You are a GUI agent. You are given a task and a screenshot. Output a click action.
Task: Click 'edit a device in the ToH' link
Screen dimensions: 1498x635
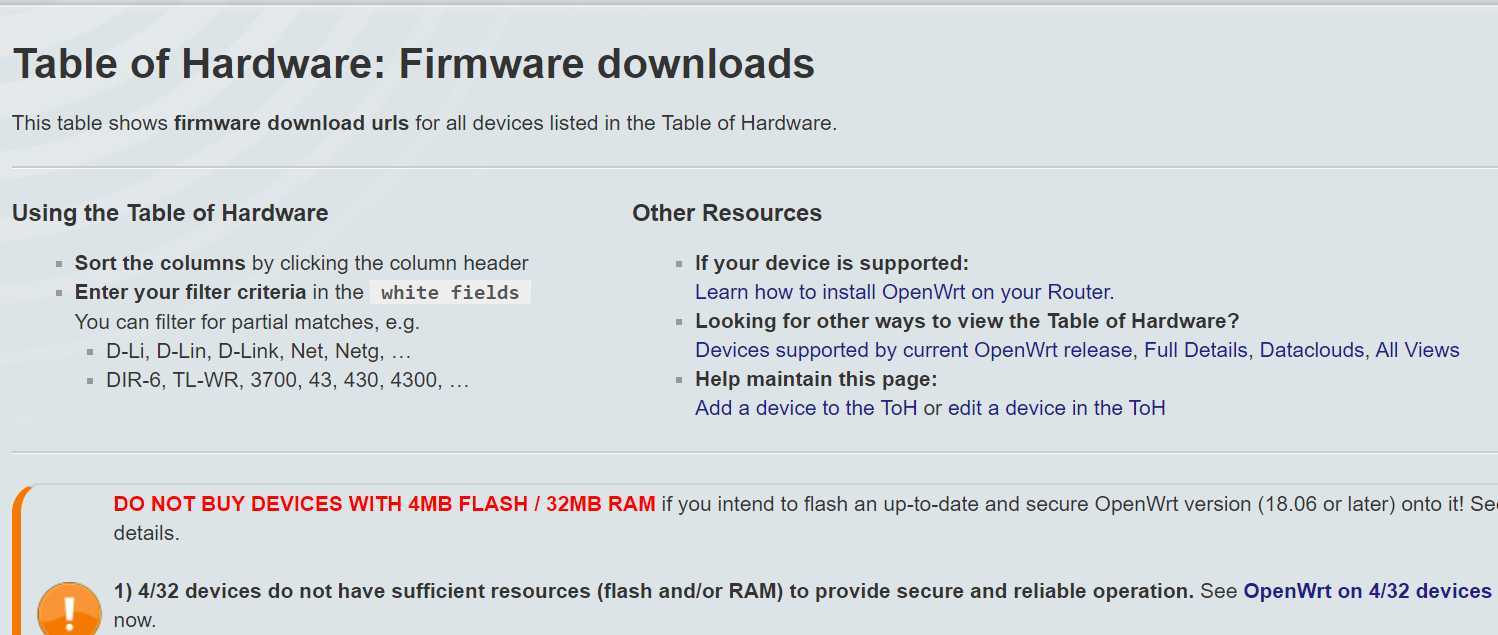1056,408
